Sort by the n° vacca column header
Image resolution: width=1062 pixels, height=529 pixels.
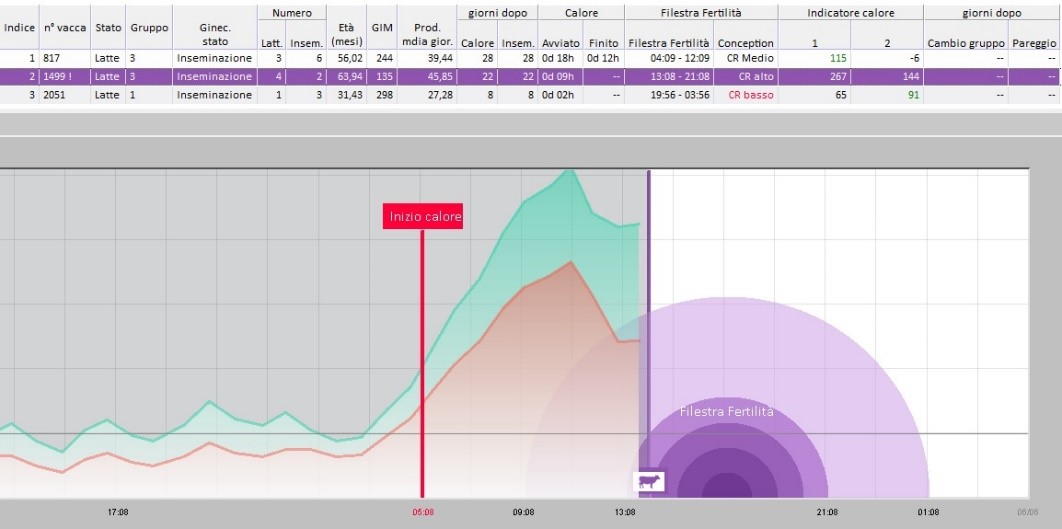tap(65, 28)
